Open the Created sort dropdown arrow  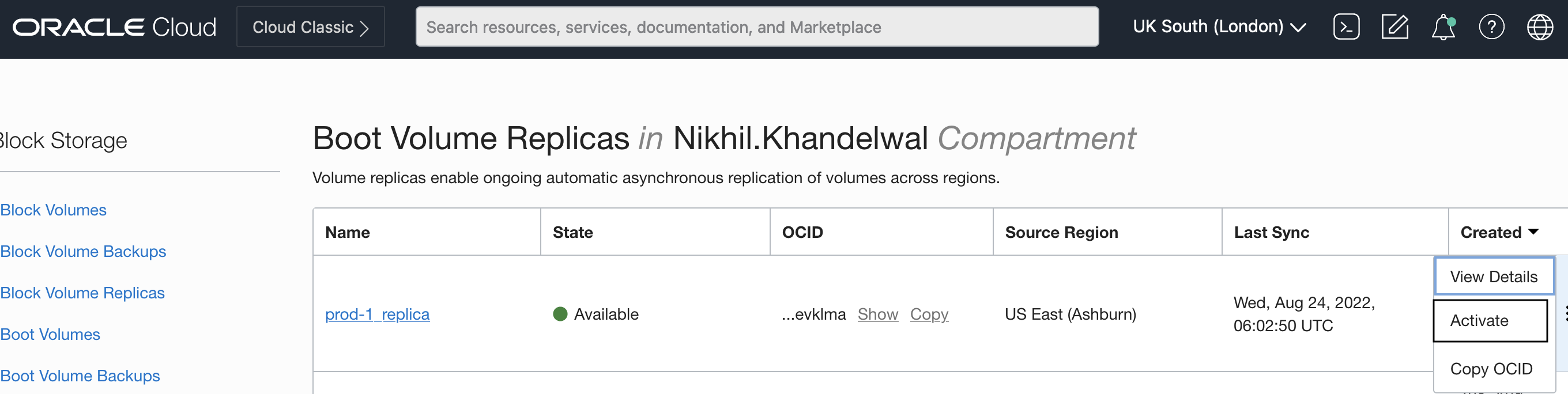point(1533,232)
